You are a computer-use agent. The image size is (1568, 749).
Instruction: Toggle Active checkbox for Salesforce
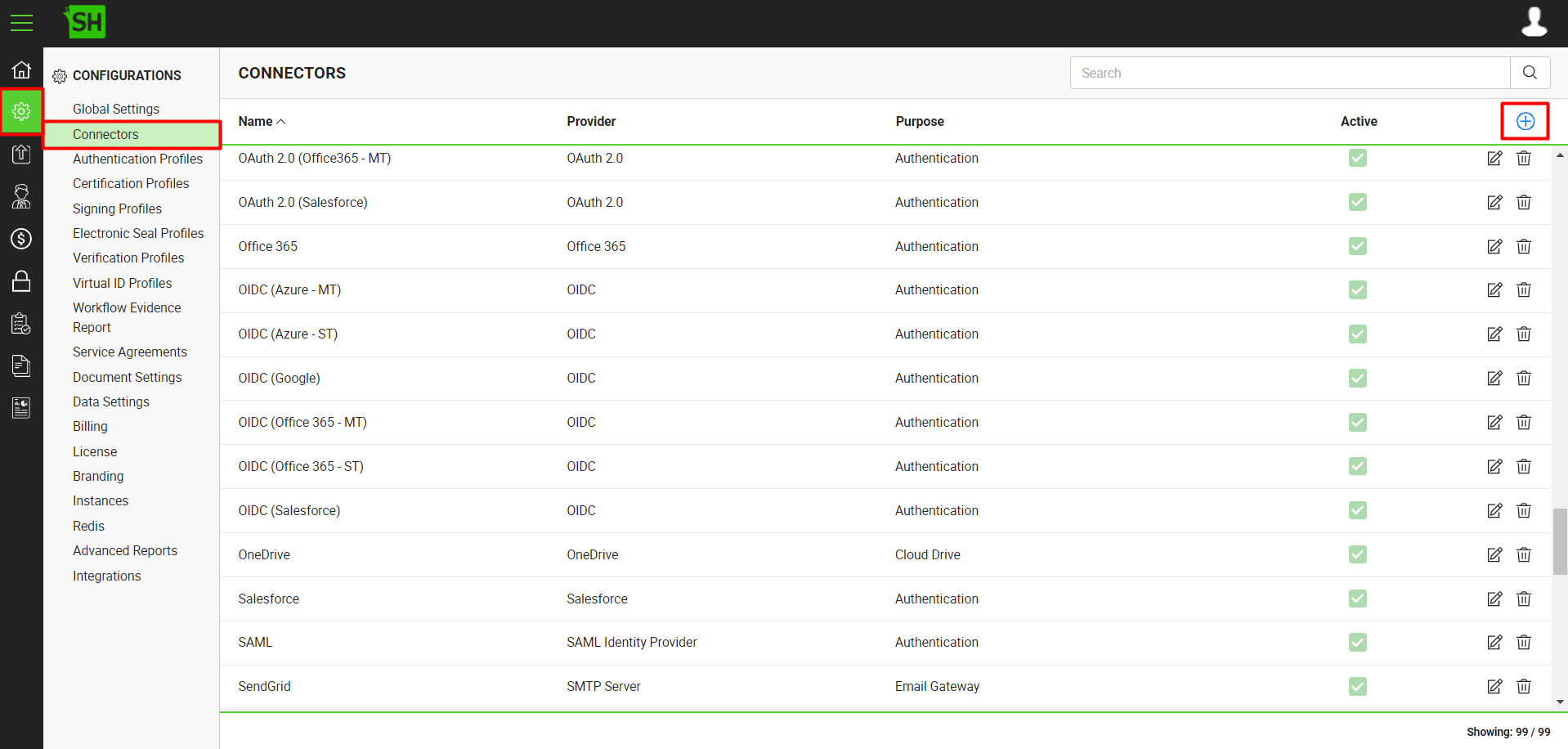pos(1358,599)
